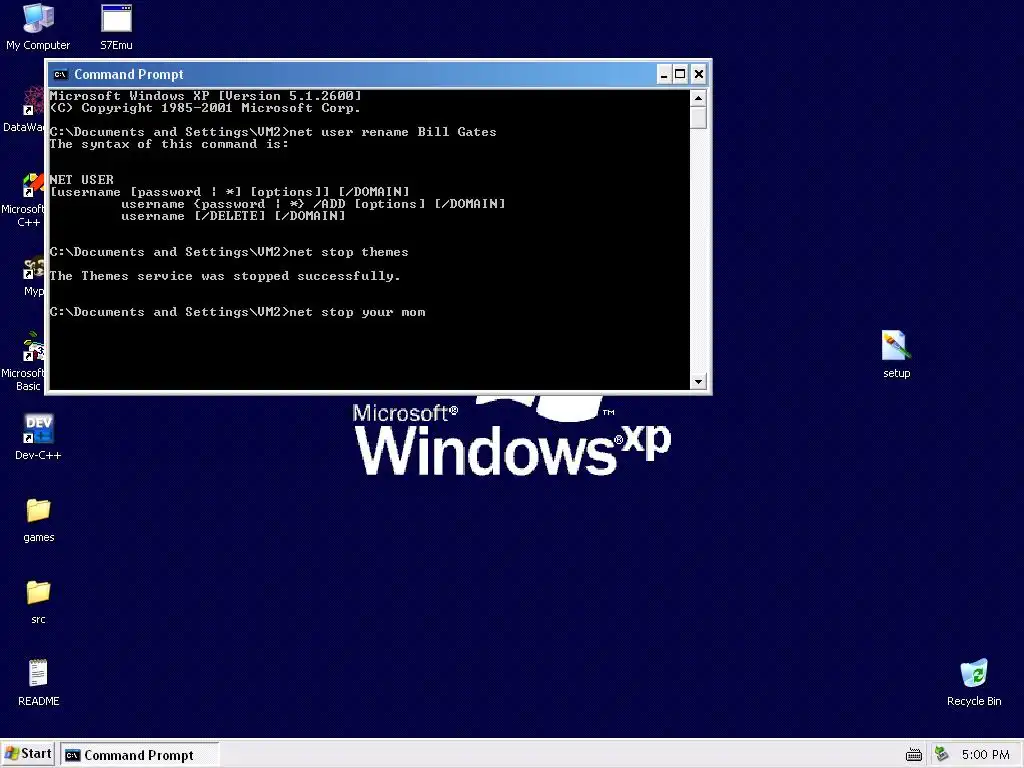Click the 'NET USER' syntax heading
The height and width of the screenshot is (768, 1024).
click(82, 180)
